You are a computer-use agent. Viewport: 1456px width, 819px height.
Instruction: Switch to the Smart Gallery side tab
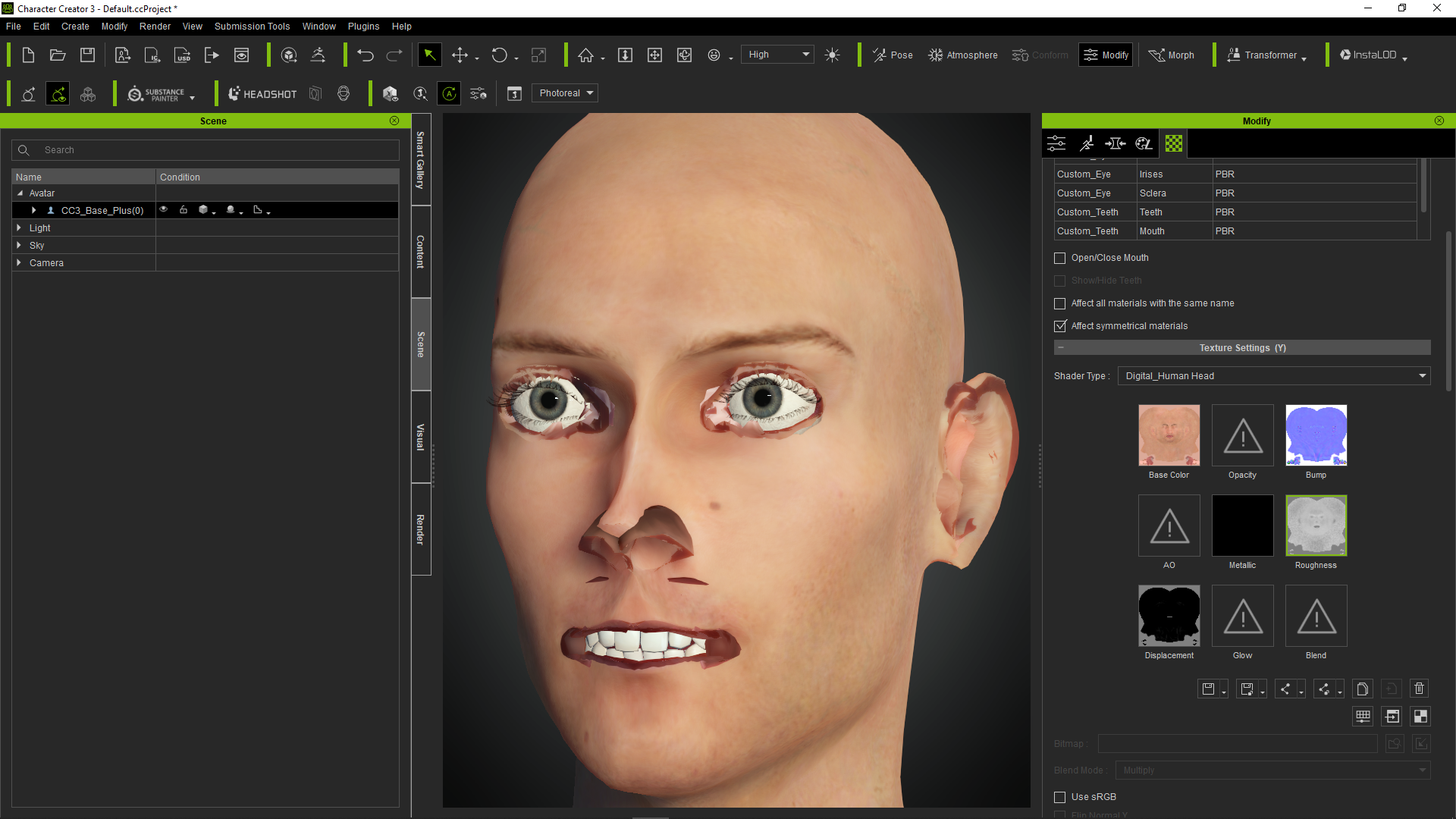421,160
